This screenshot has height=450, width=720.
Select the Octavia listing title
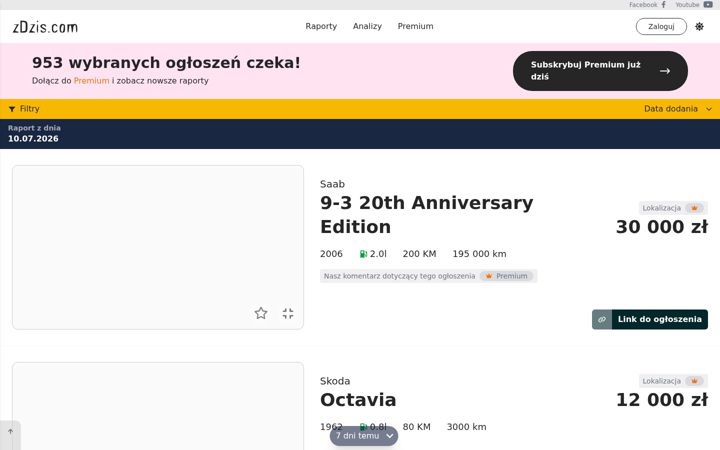click(358, 400)
